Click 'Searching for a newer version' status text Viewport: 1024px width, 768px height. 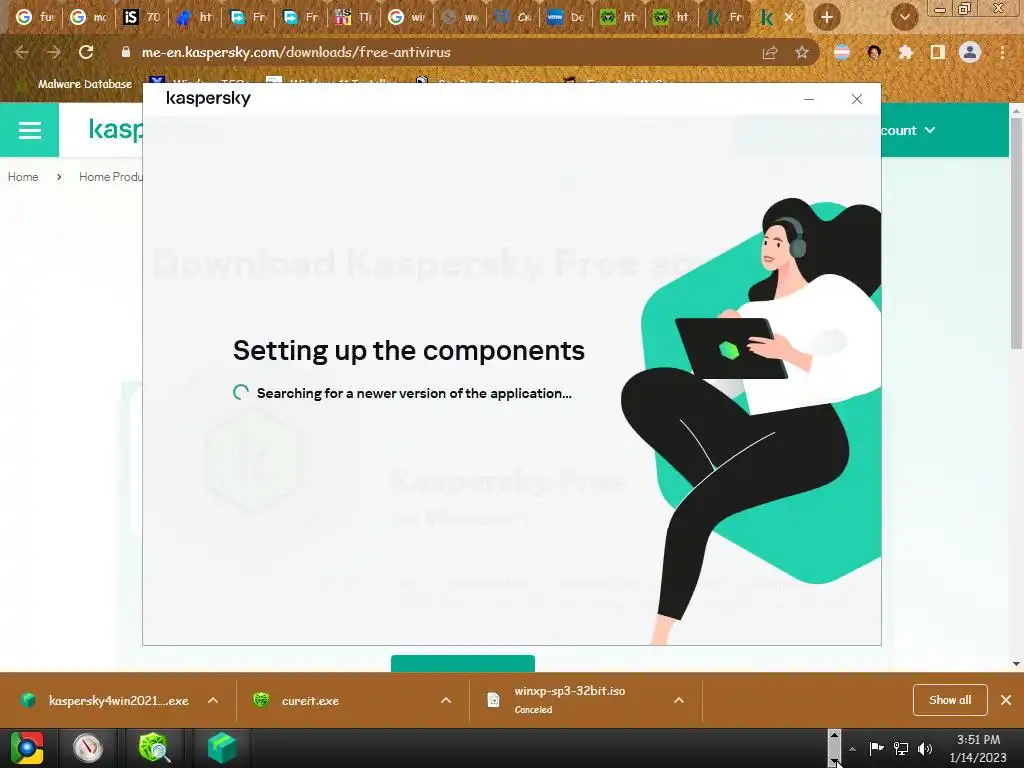click(414, 393)
